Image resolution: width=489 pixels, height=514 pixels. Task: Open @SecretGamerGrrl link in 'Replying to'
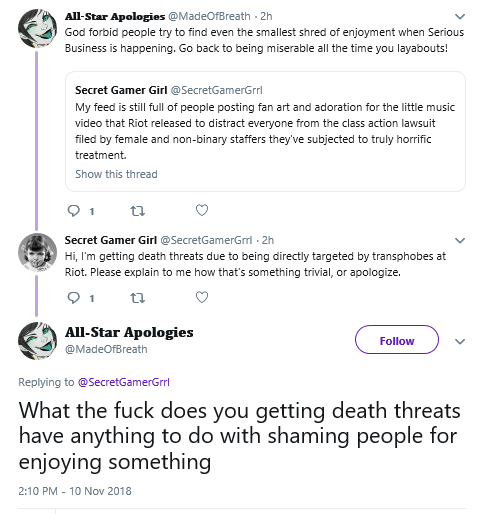[x=124, y=382]
